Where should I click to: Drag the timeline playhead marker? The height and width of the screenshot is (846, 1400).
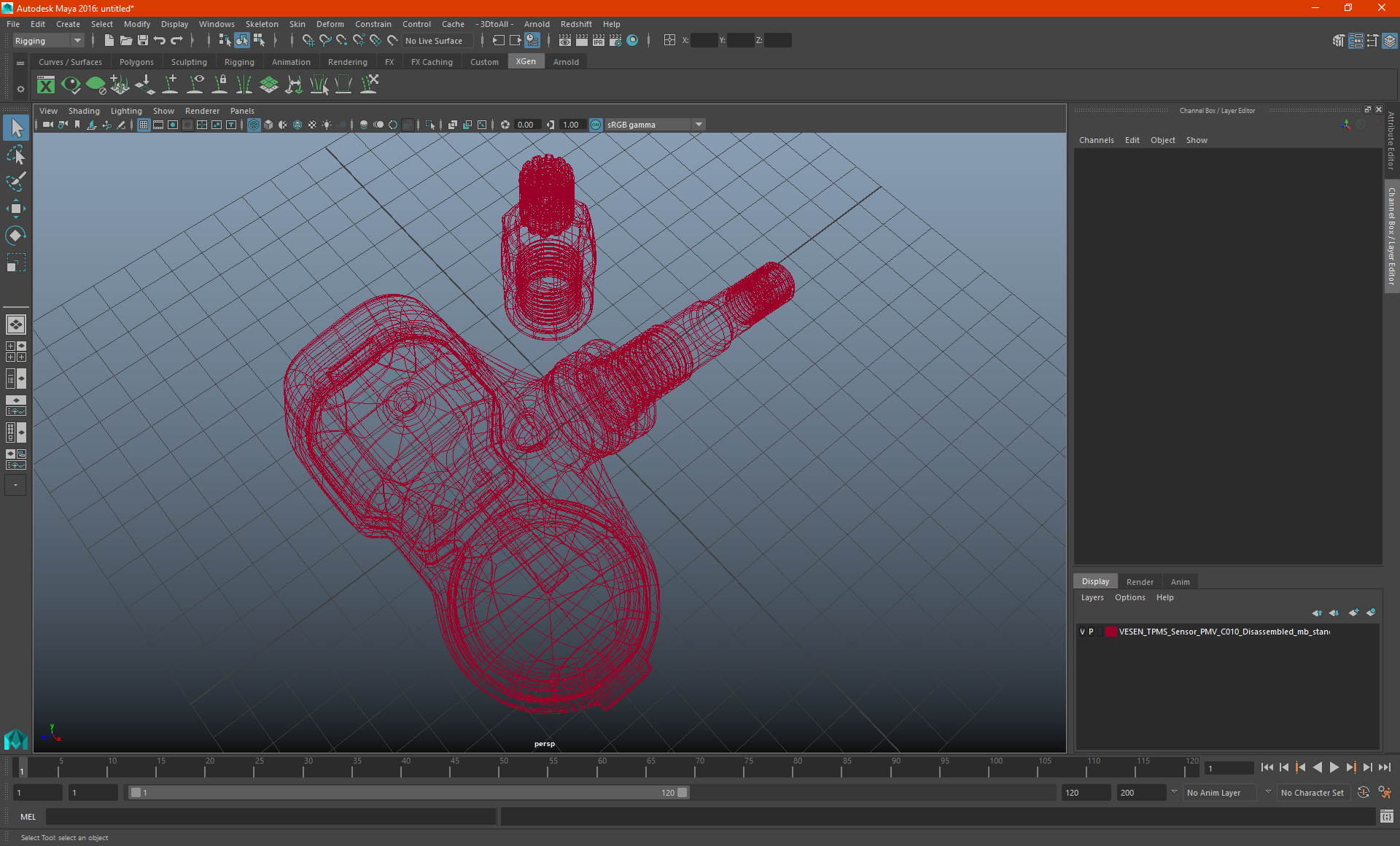tap(22, 769)
